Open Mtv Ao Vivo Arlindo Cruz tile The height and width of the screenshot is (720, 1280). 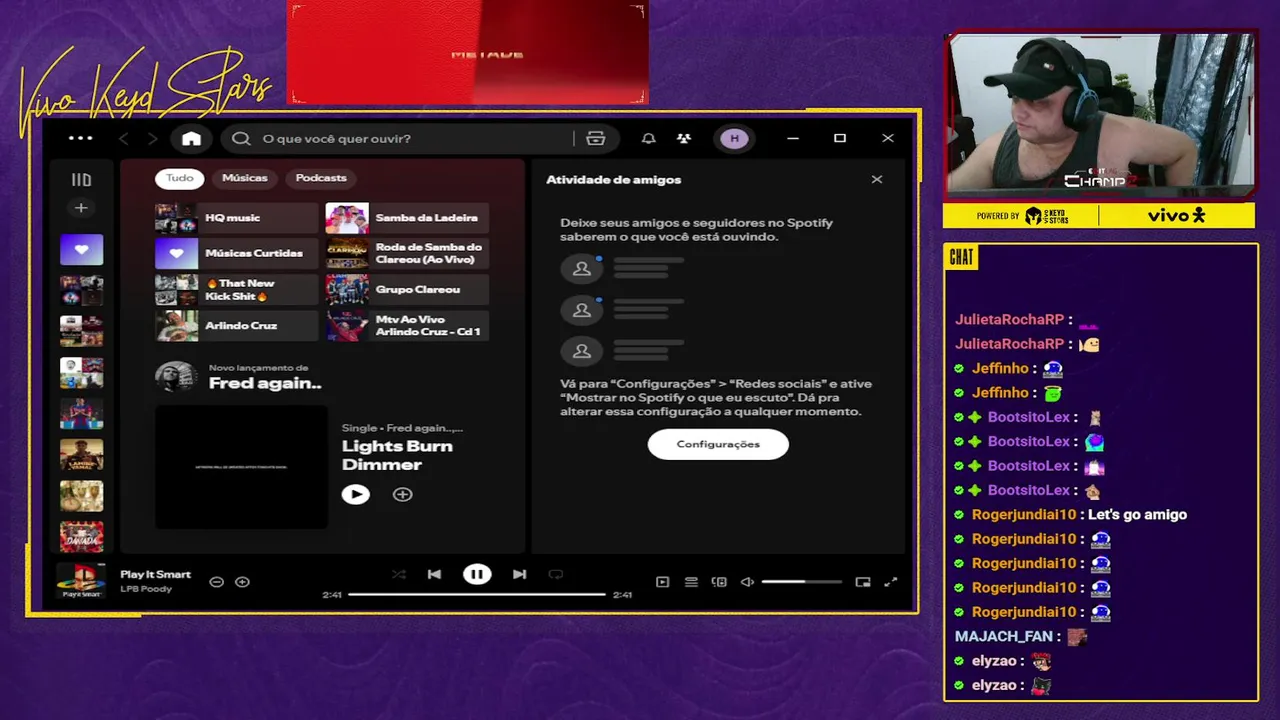tap(407, 326)
